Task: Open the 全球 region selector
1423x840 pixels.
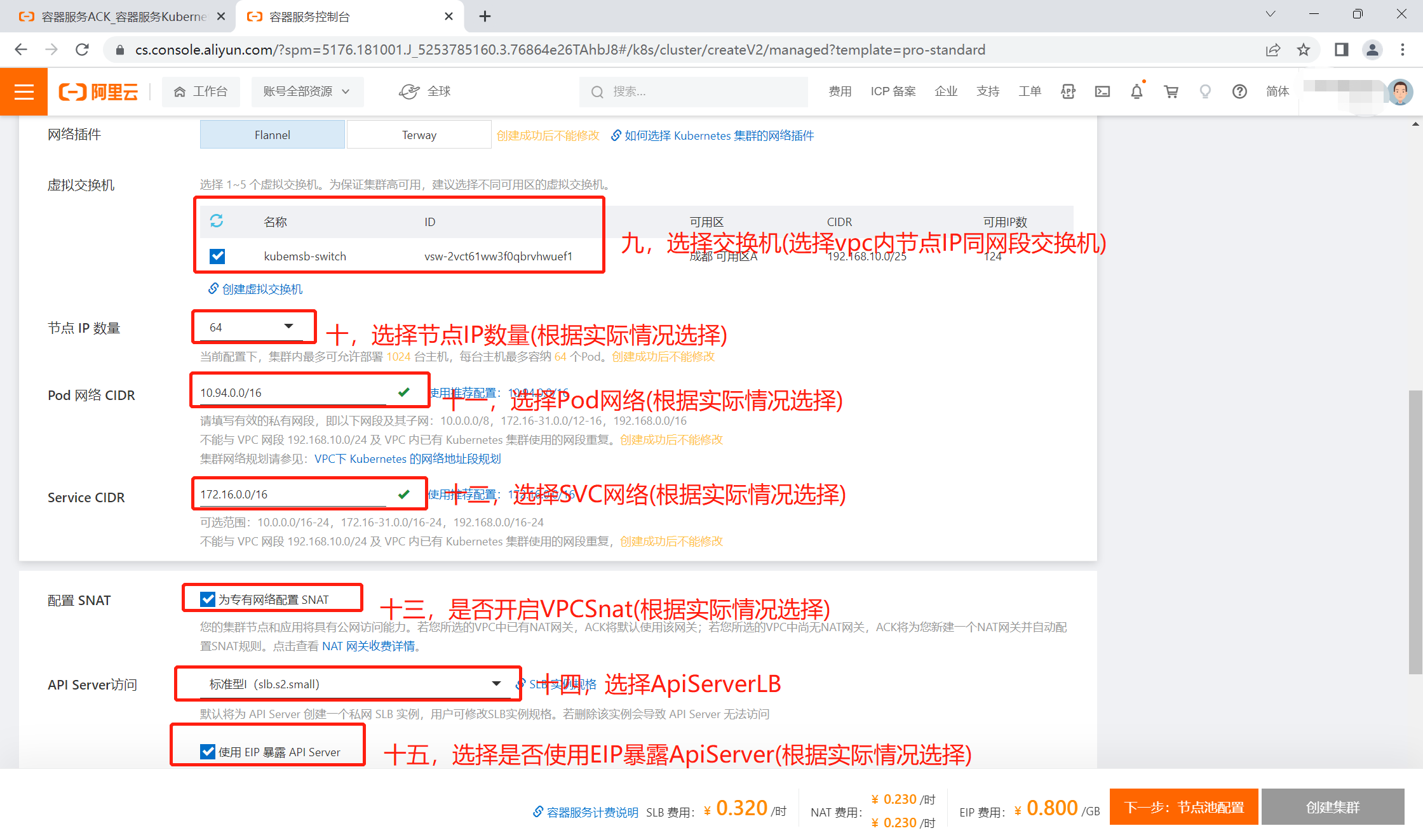Action: [x=425, y=92]
